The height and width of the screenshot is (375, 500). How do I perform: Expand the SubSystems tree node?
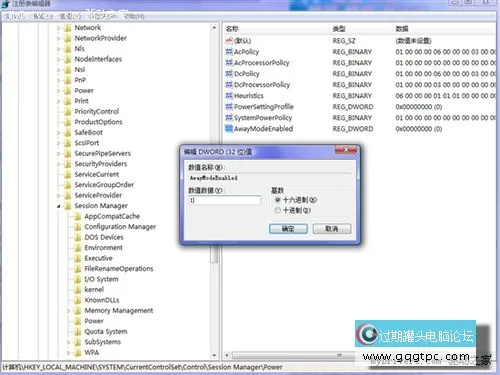pos(69,342)
